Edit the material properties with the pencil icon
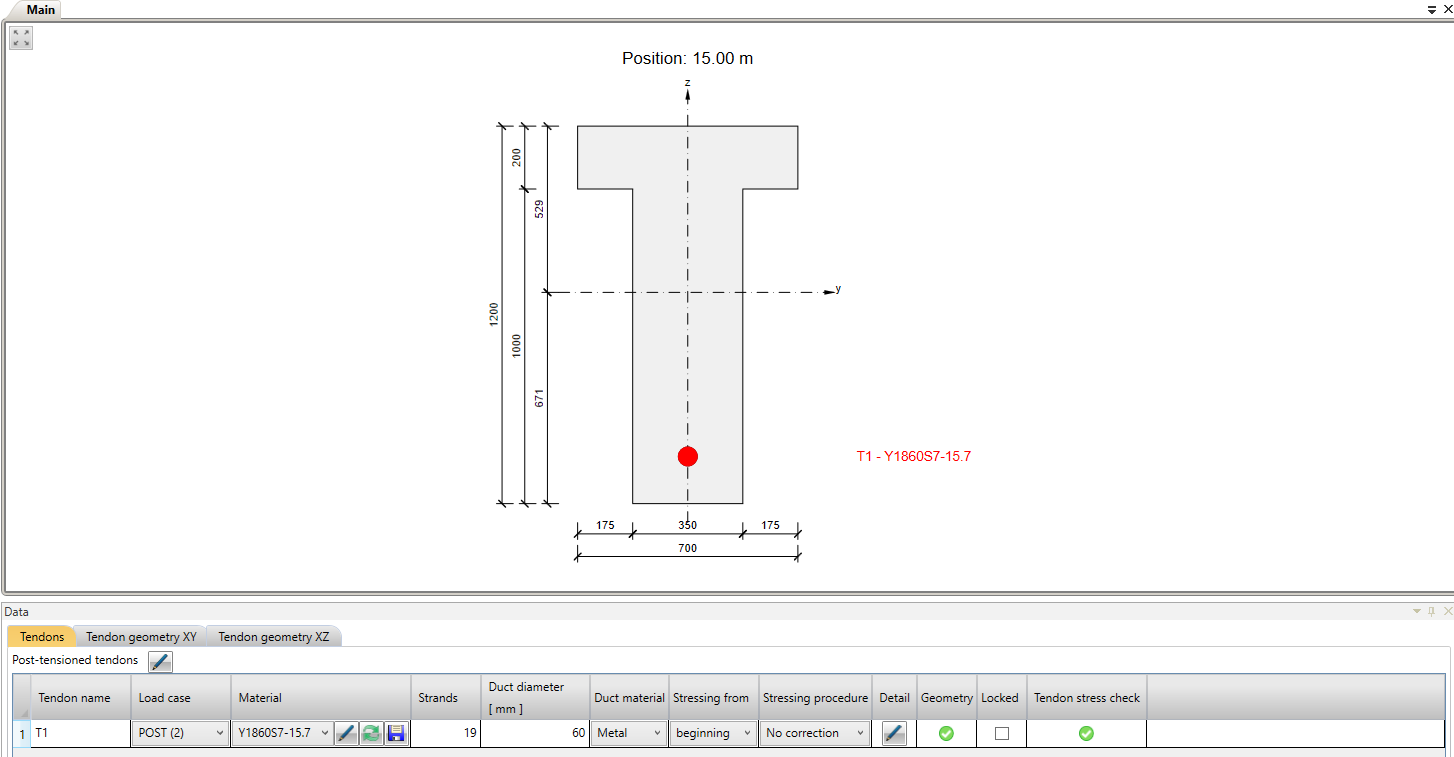 346,733
